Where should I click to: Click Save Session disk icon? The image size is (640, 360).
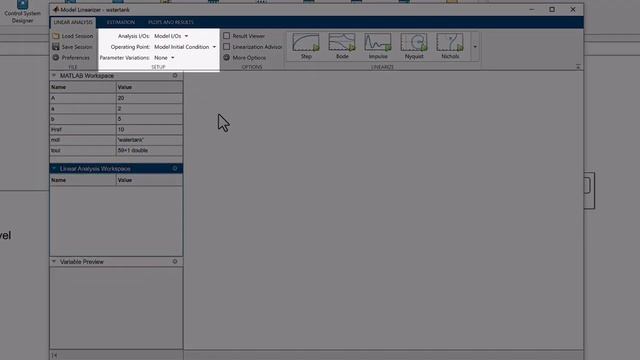point(56,47)
